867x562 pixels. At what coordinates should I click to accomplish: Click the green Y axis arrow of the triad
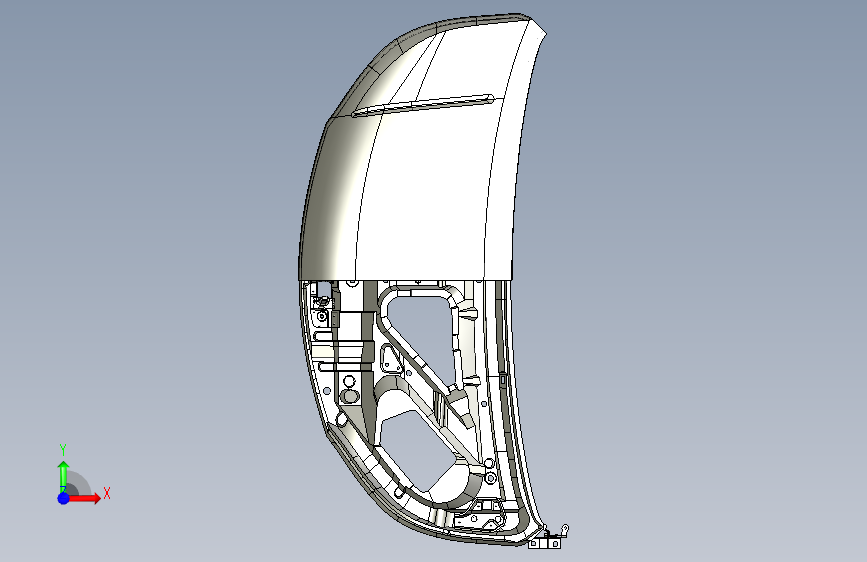pos(64,476)
